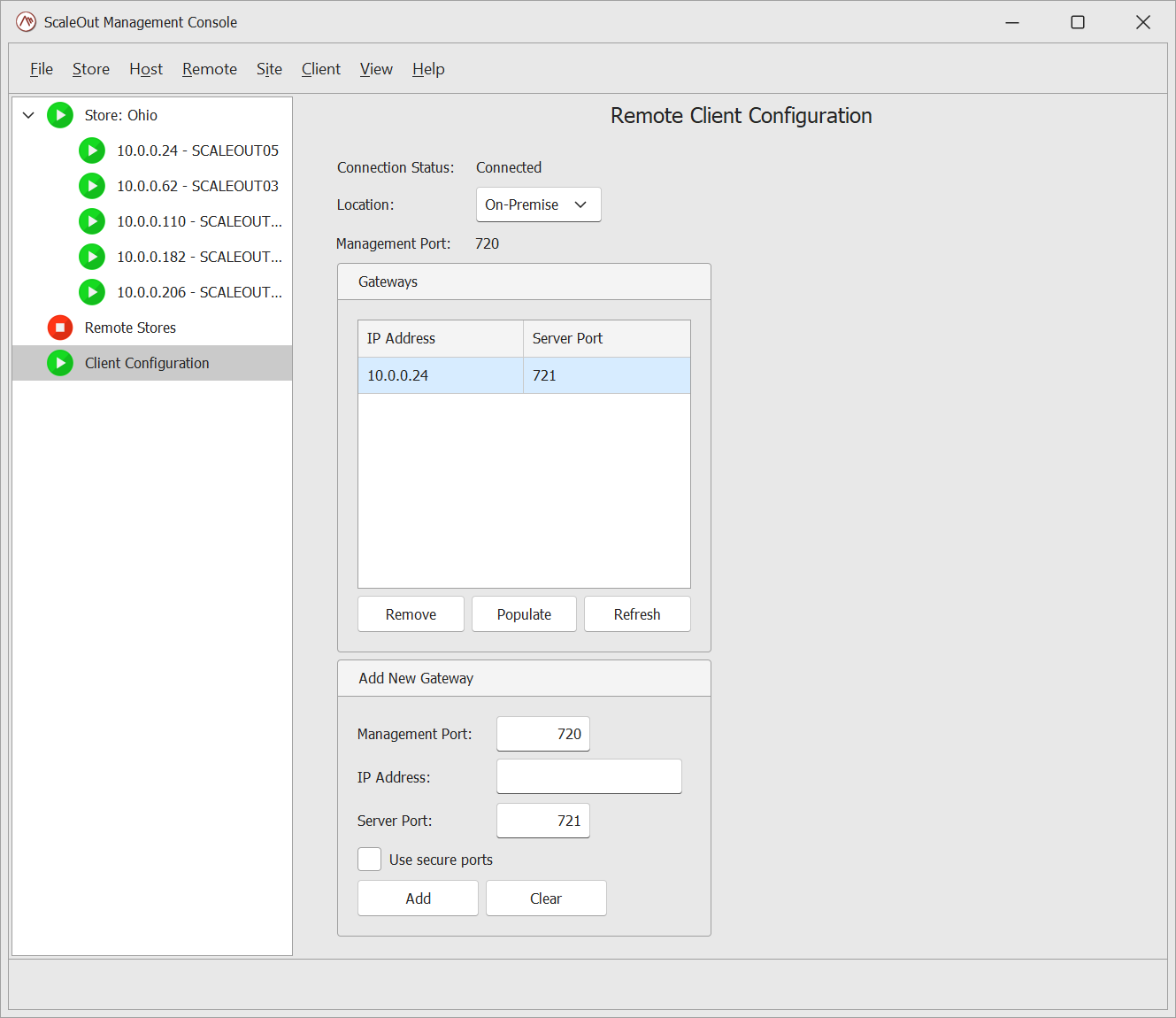
Task: Minimize the ScaleOut Management Console window
Action: tap(1012, 22)
